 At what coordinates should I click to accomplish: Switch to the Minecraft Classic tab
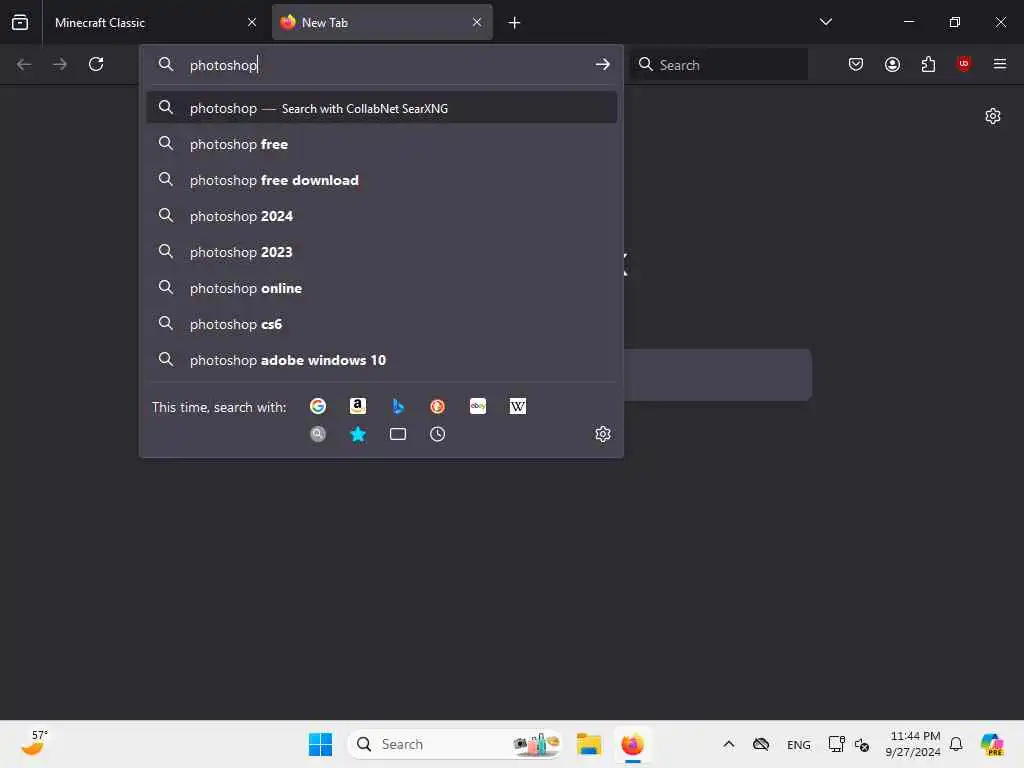point(154,22)
